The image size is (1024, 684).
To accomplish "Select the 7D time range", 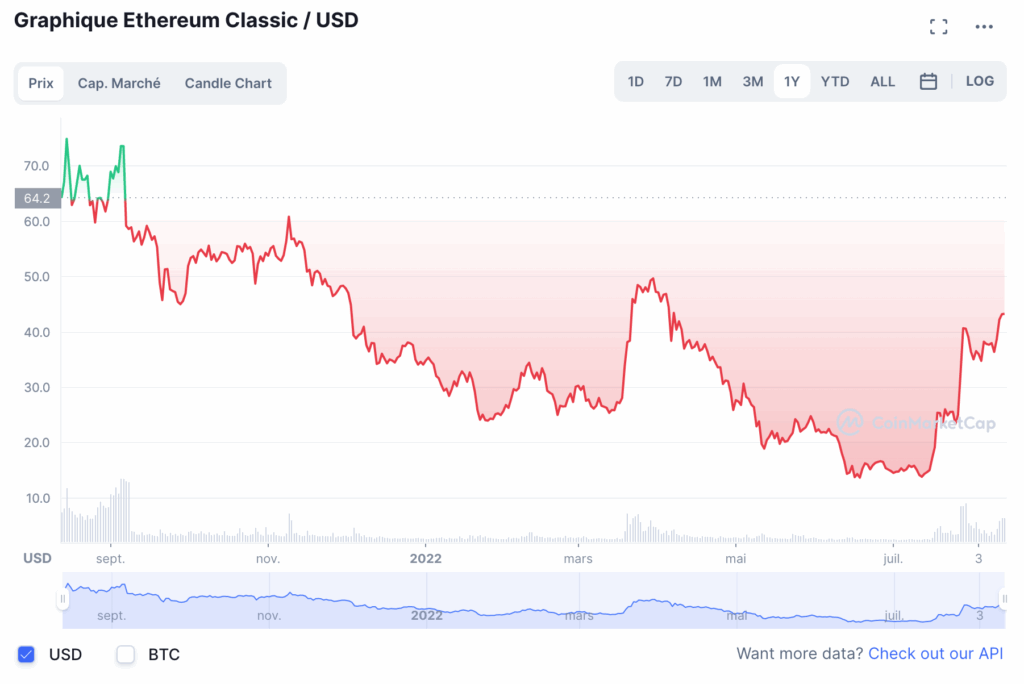I will 673,82.
